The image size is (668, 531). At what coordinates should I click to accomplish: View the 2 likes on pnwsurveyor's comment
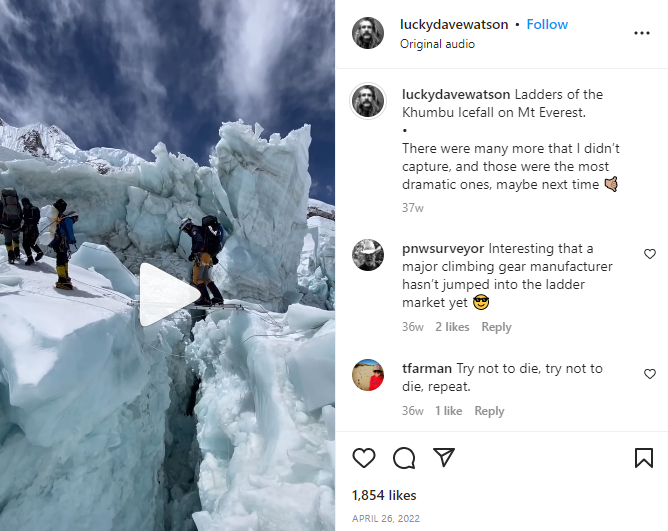452,327
